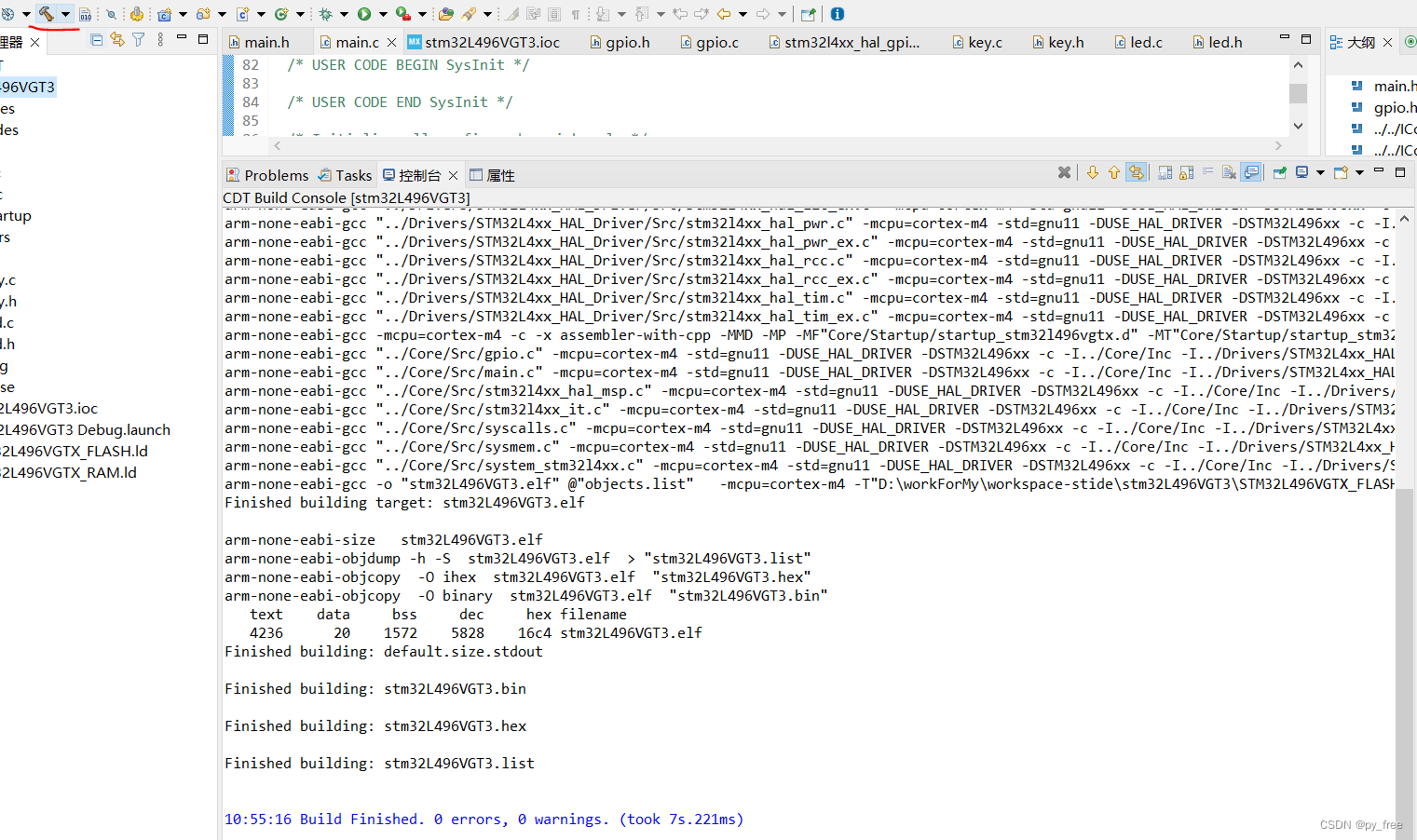Click the green bug Debug icon

coord(325,14)
